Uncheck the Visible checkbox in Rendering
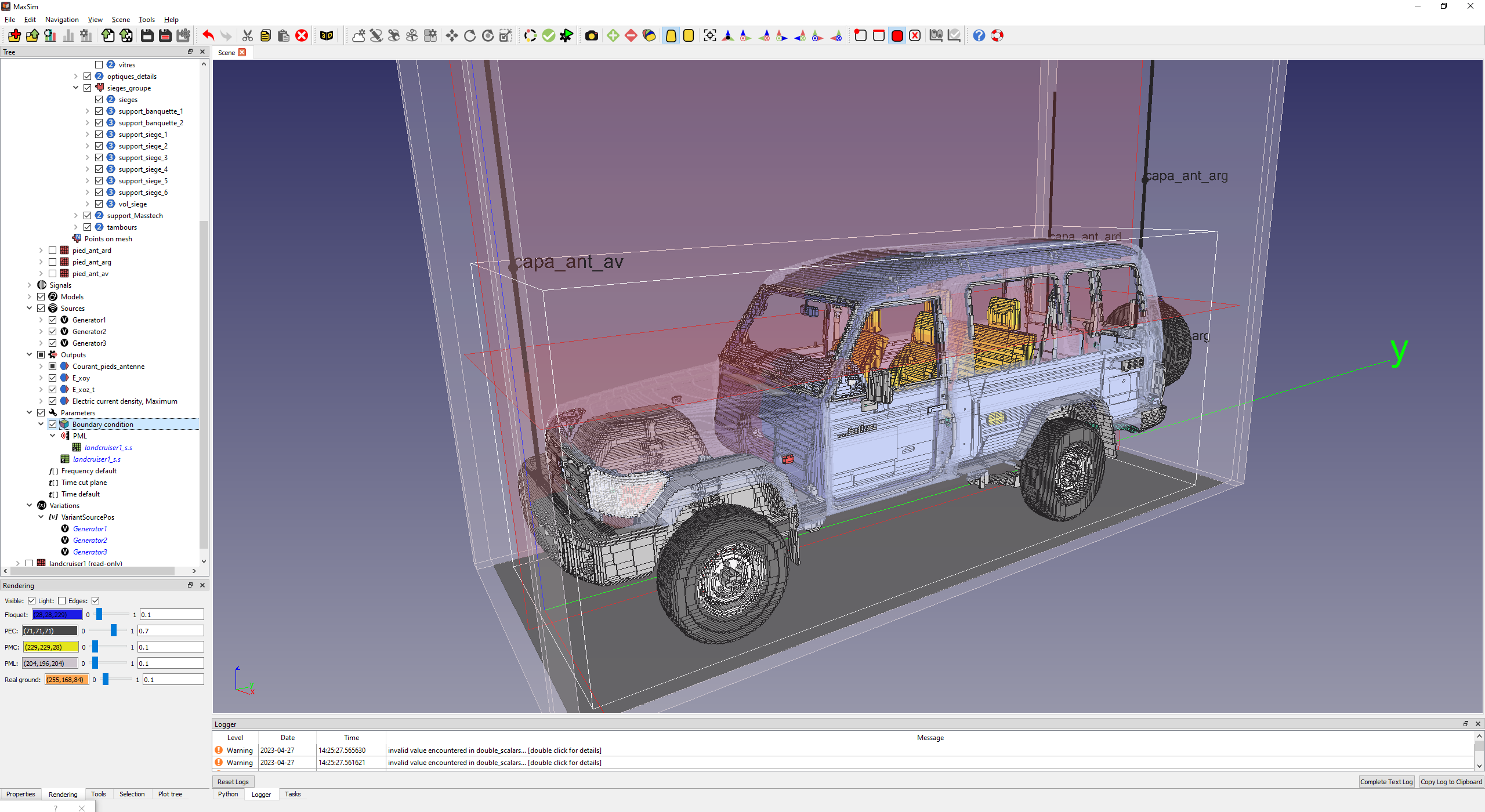 pyautogui.click(x=31, y=601)
